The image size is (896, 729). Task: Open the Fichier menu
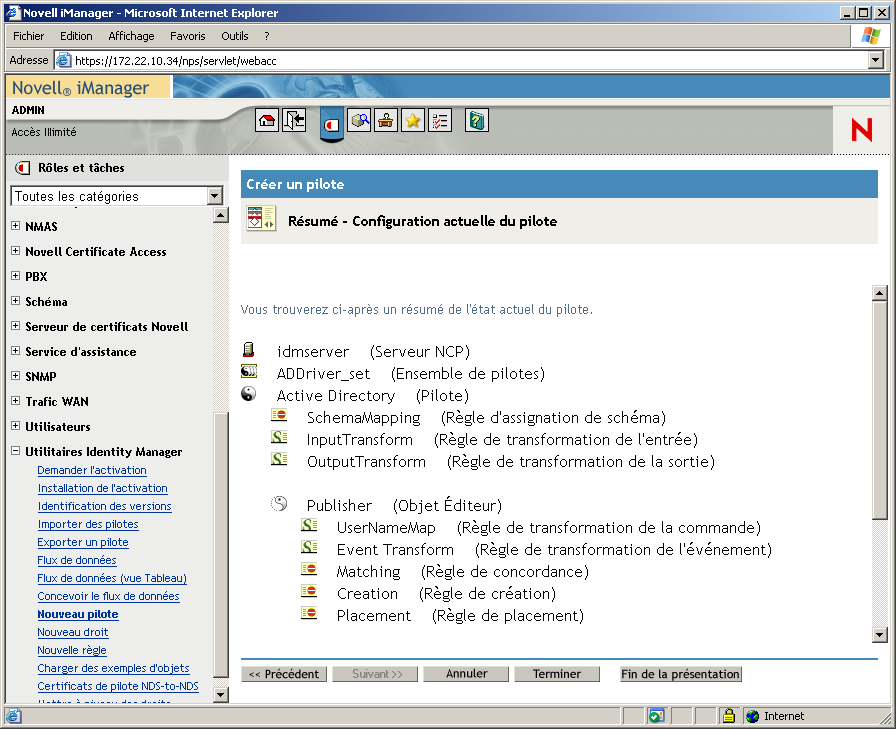tap(28, 35)
